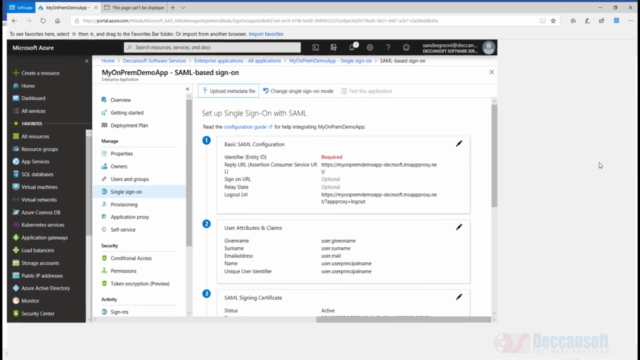Screen dimensions: 640x360
Task: Switch to the This page can't be displayed tab
Action: 134,8
